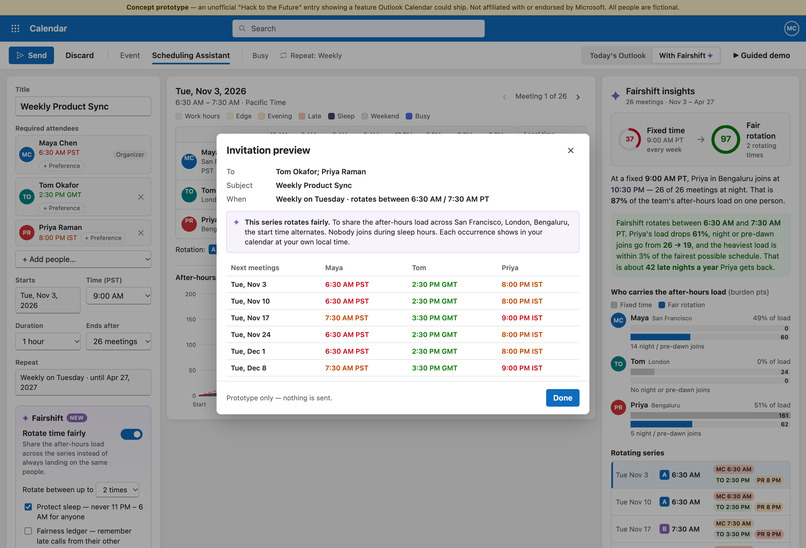Click the Fairshift insights sparkle icon
This screenshot has height=548, width=806.
click(615, 96)
